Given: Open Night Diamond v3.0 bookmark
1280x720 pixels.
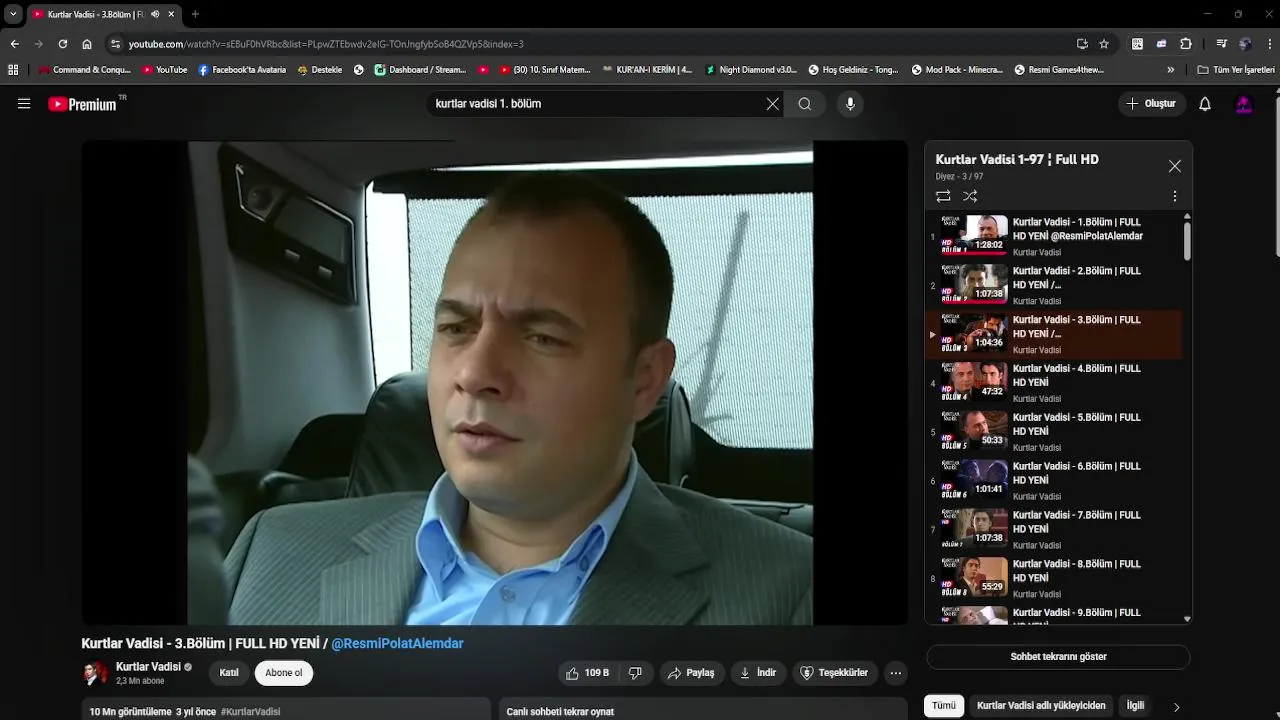Looking at the screenshot, I should point(751,70).
